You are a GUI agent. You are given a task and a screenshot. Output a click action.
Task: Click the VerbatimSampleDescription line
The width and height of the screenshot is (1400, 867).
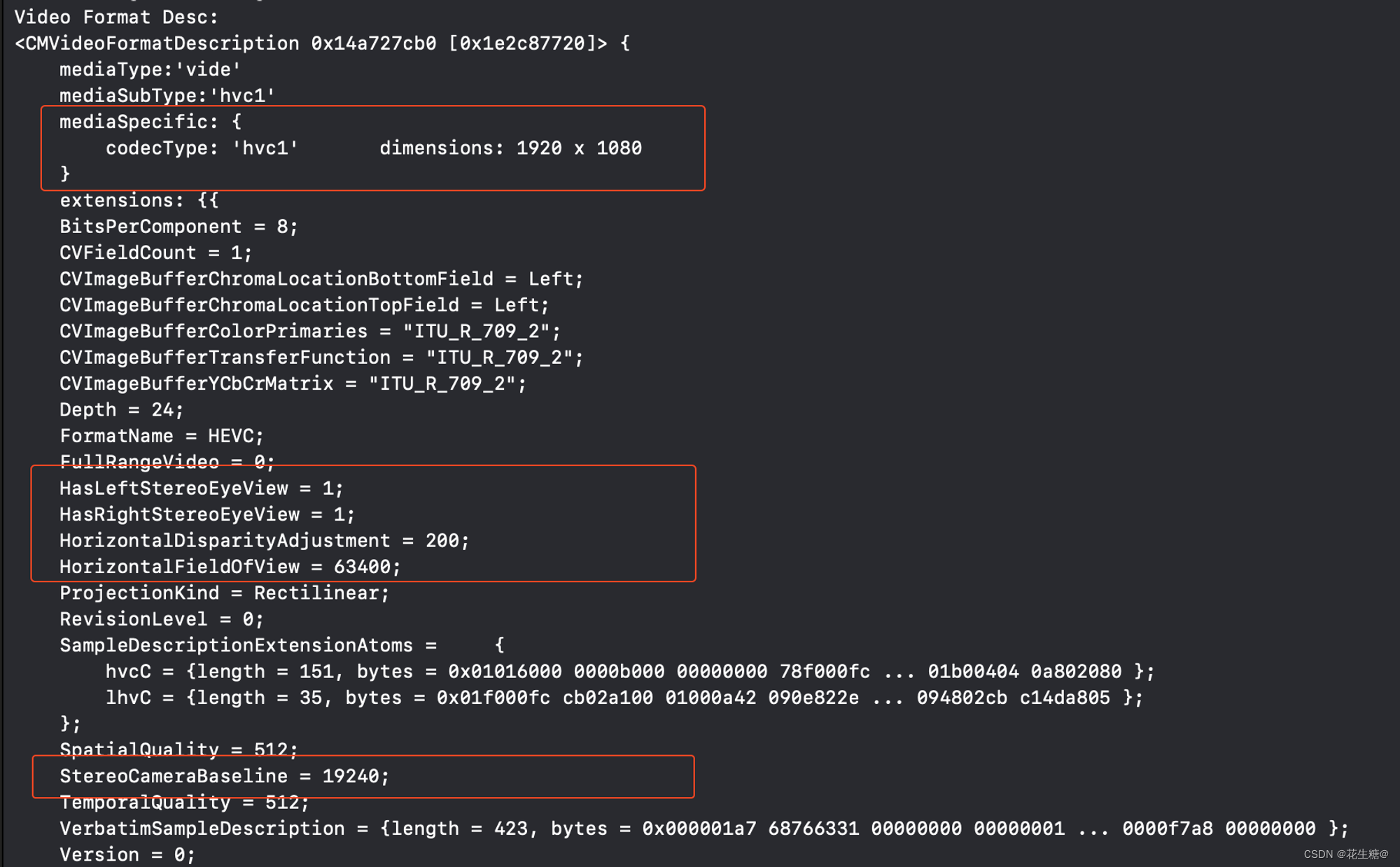tap(703, 829)
